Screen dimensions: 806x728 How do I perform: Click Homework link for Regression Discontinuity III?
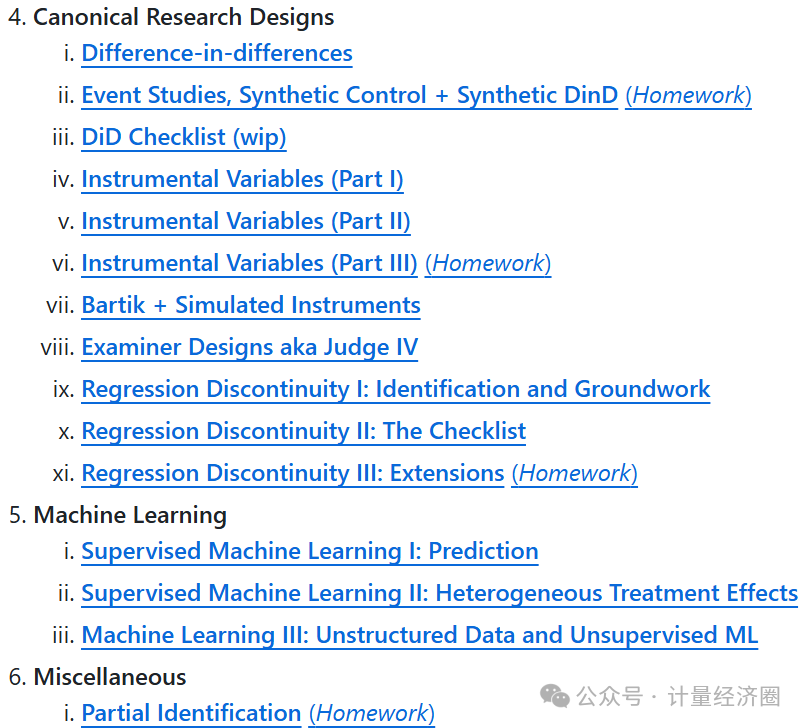point(574,474)
